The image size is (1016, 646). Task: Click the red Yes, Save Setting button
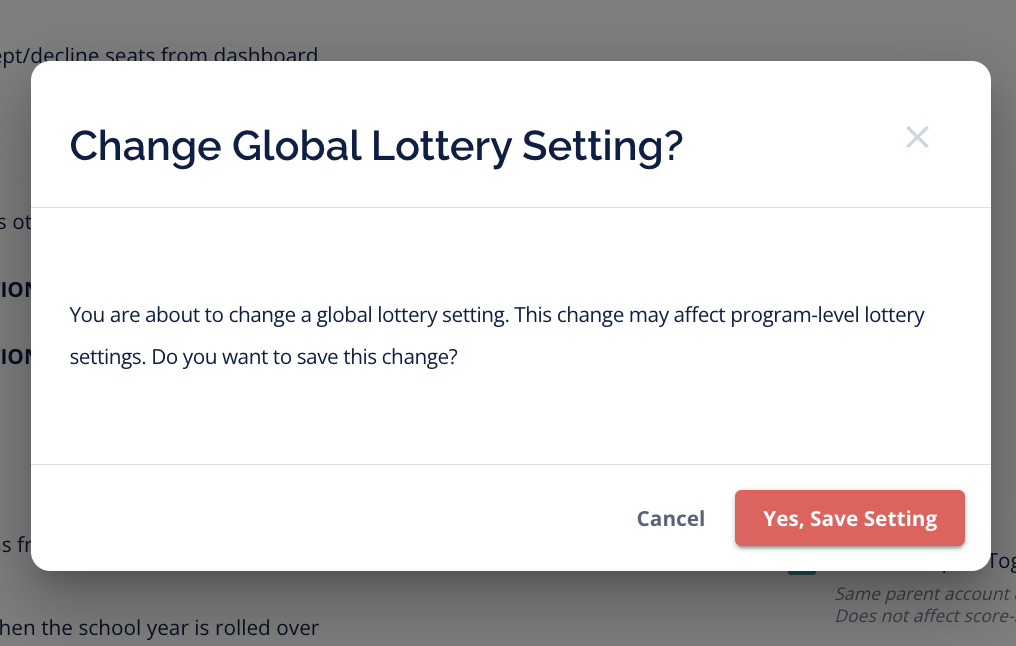(849, 518)
